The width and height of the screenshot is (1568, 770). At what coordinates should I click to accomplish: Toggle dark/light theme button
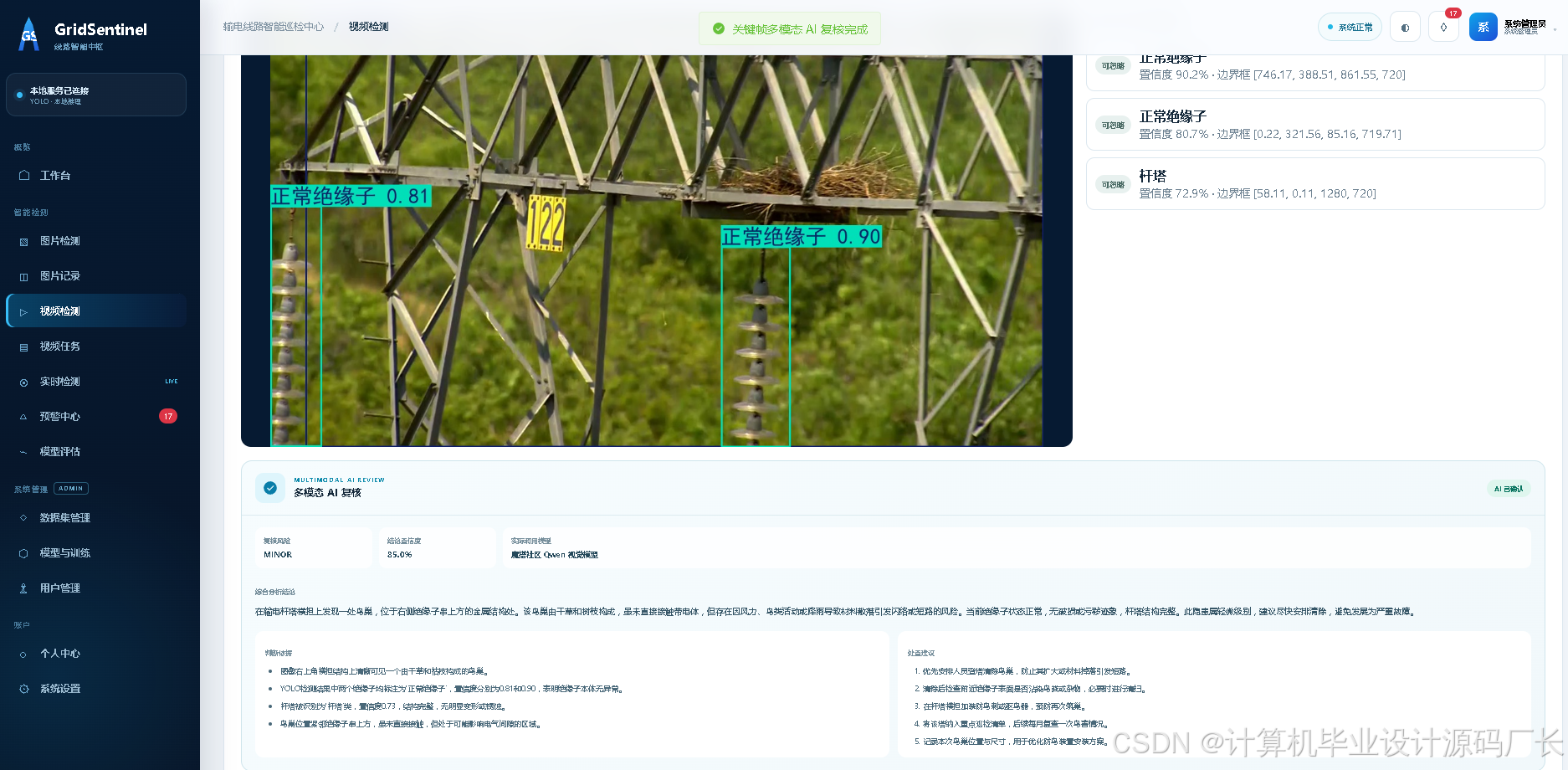tap(1405, 27)
